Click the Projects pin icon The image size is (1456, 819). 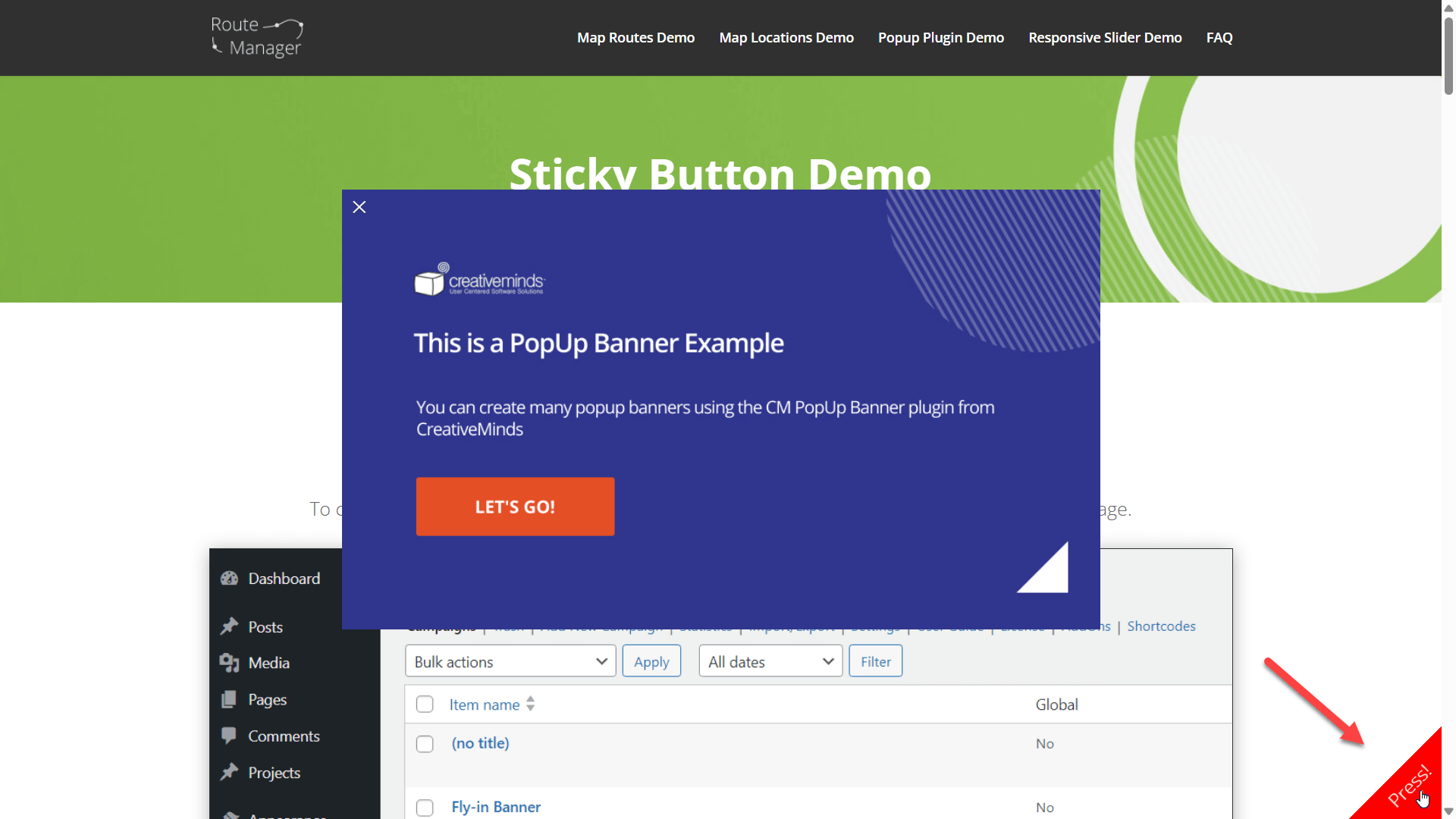(229, 772)
